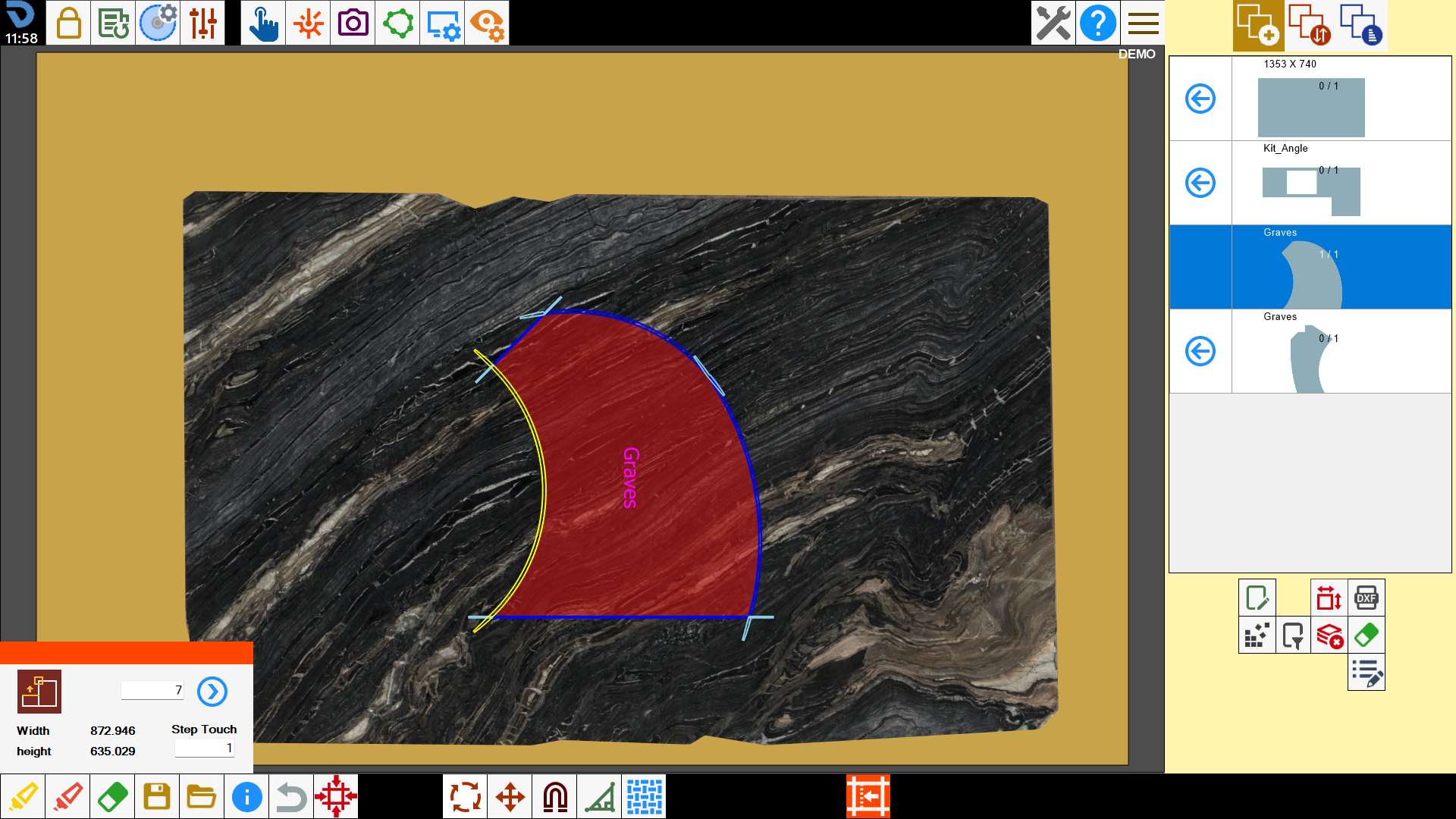
Task: Click the padlock lock icon
Action: click(x=69, y=23)
